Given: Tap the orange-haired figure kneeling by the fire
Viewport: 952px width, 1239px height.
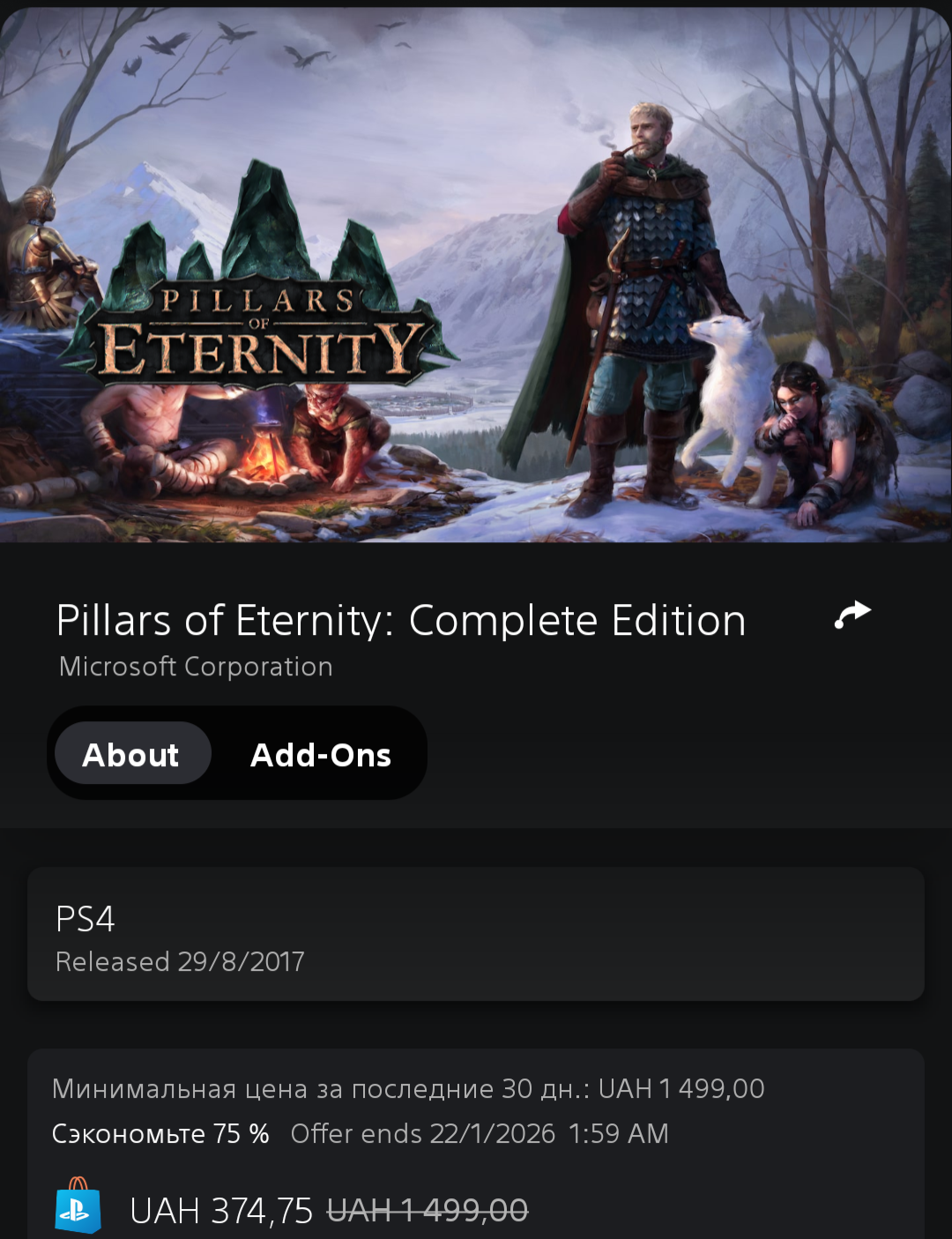Looking at the screenshot, I should pos(339,432).
